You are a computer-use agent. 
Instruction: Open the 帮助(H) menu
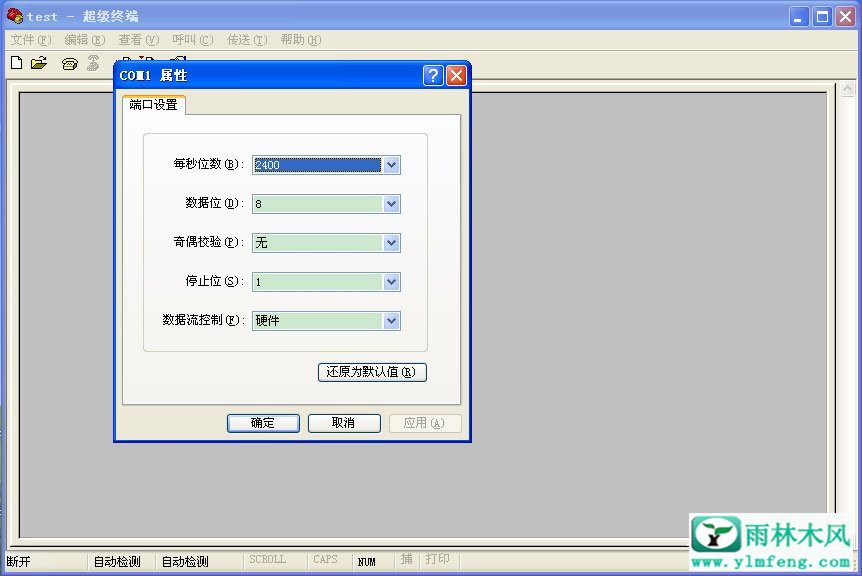pyautogui.click(x=301, y=40)
